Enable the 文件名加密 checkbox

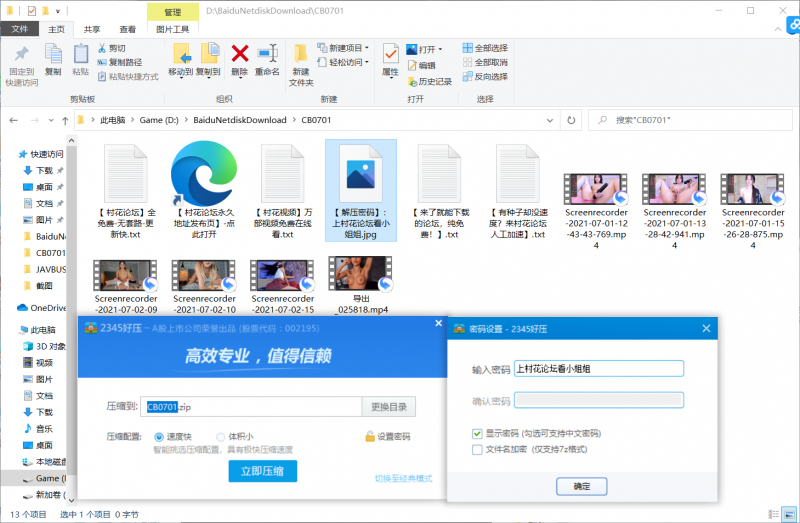[x=477, y=449]
